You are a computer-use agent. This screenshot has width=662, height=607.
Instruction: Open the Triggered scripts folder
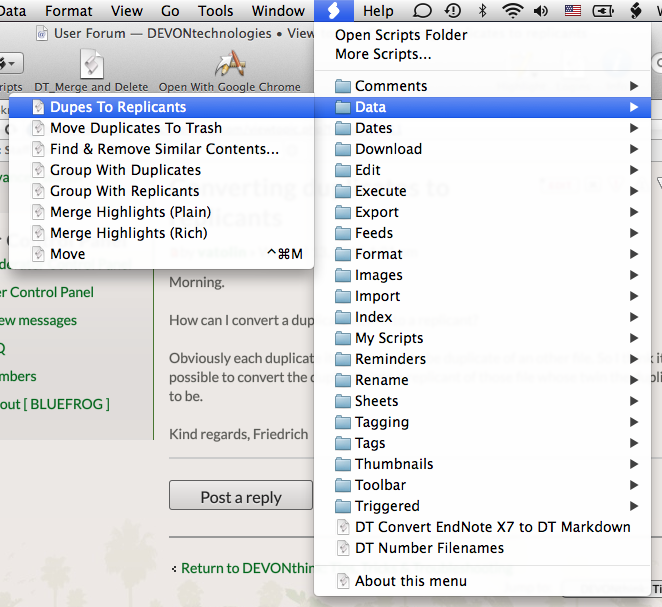pyautogui.click(x=483, y=506)
